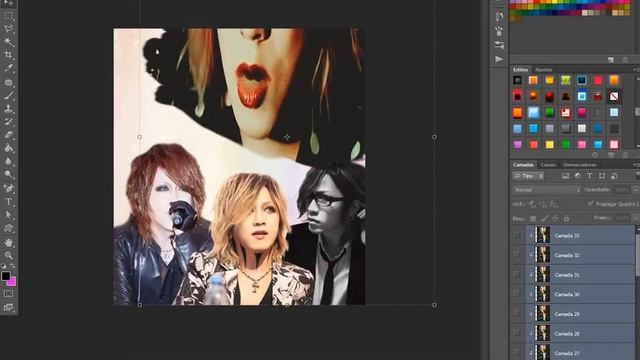Select the Paint Bucket tool

8,148
